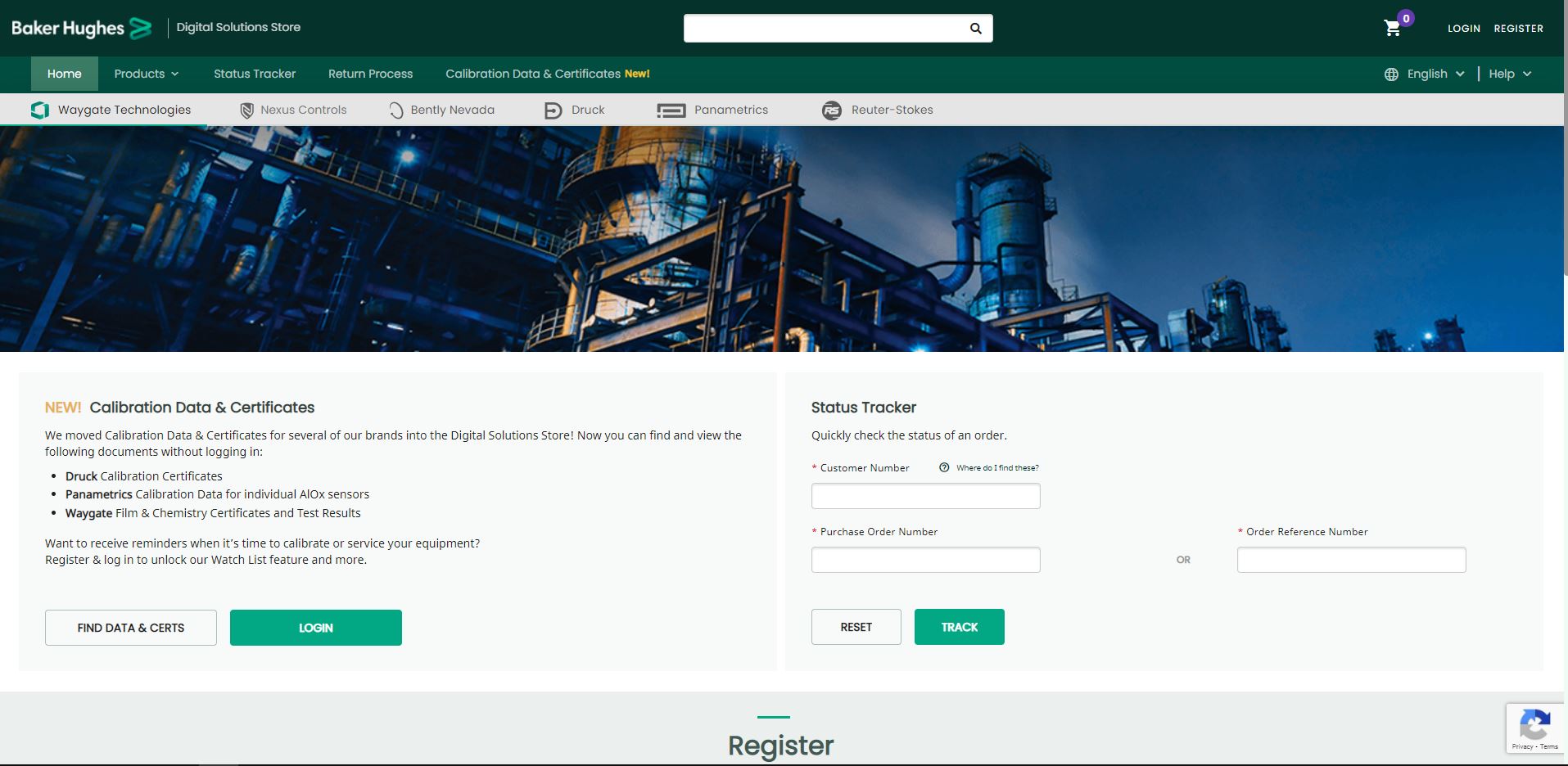Click the LOGIN link in header

point(1463,29)
